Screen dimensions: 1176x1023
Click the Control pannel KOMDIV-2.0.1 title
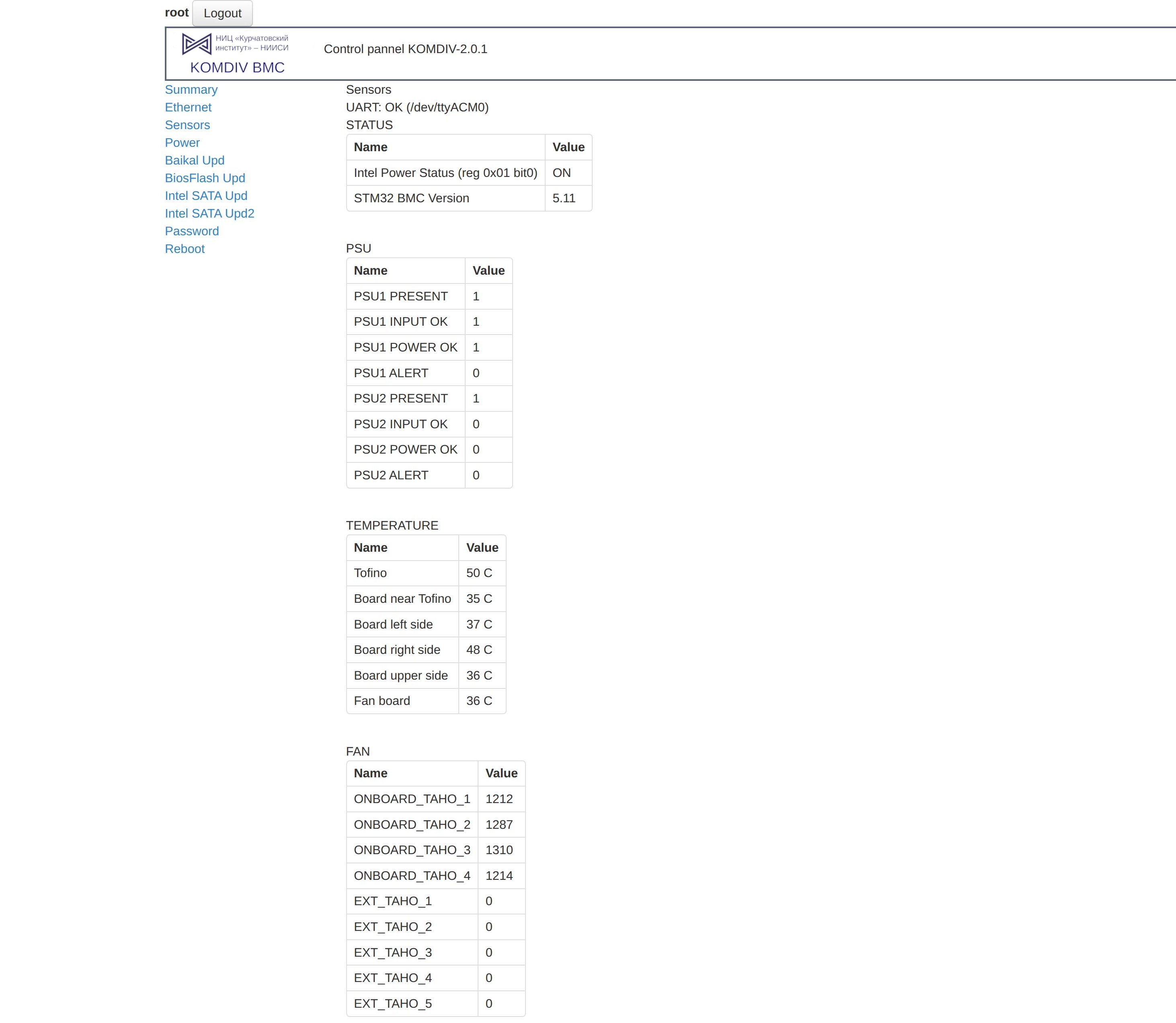tap(405, 49)
